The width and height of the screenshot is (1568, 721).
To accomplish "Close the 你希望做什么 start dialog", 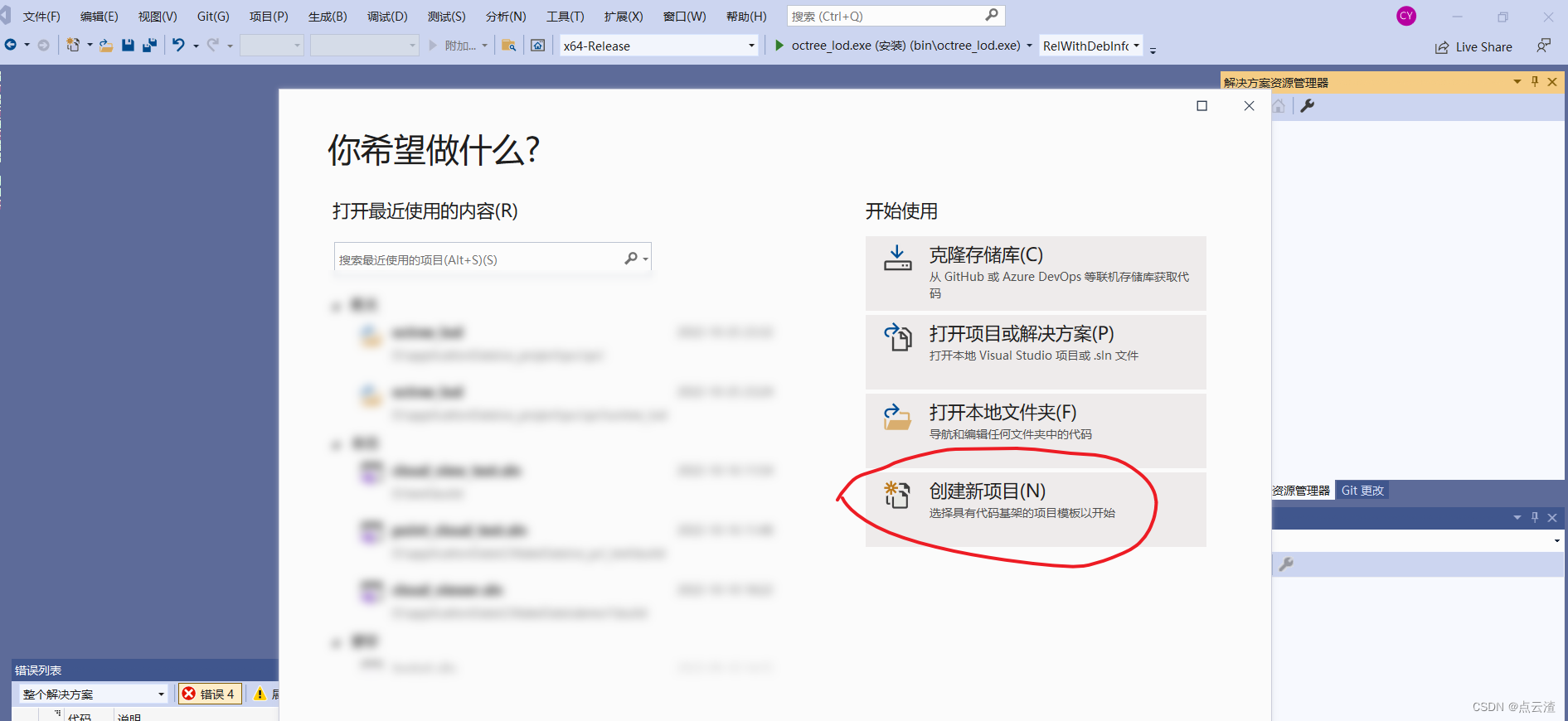I will pos(1250,106).
